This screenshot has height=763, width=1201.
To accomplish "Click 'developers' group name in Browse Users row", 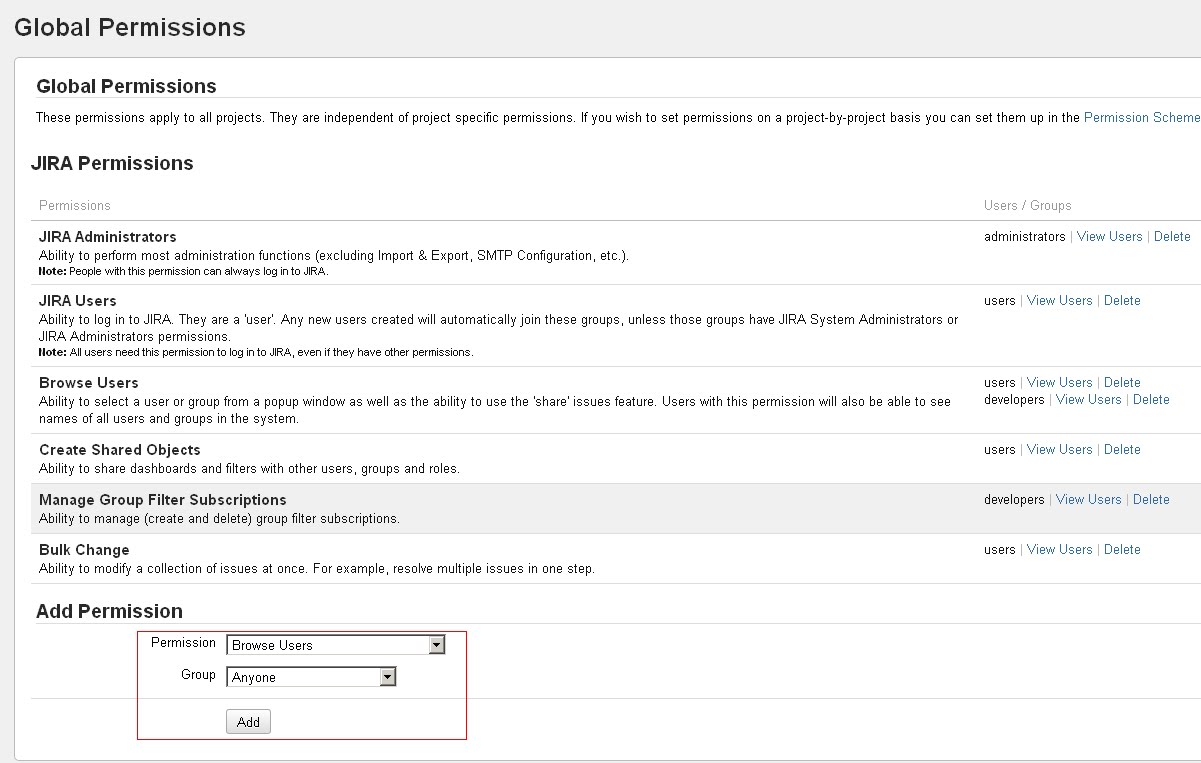I will tap(1014, 400).
